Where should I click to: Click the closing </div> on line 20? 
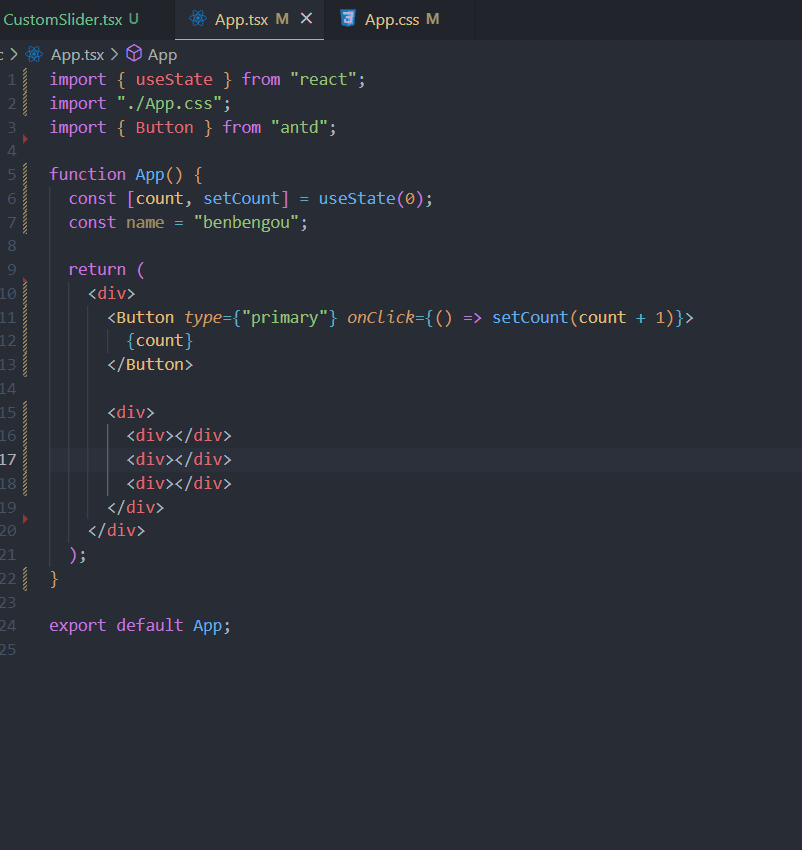coord(117,530)
